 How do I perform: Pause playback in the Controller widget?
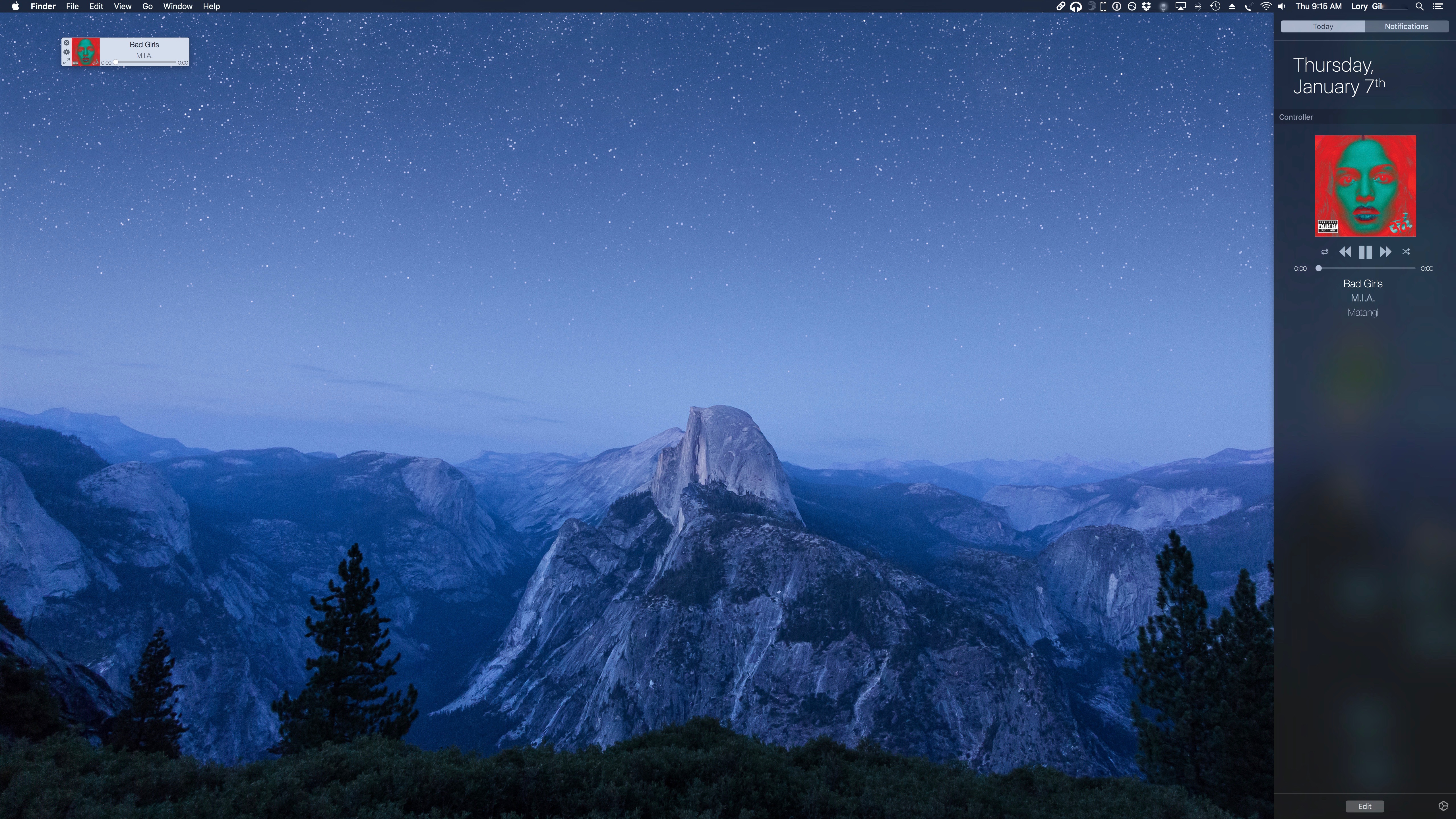point(1365,252)
